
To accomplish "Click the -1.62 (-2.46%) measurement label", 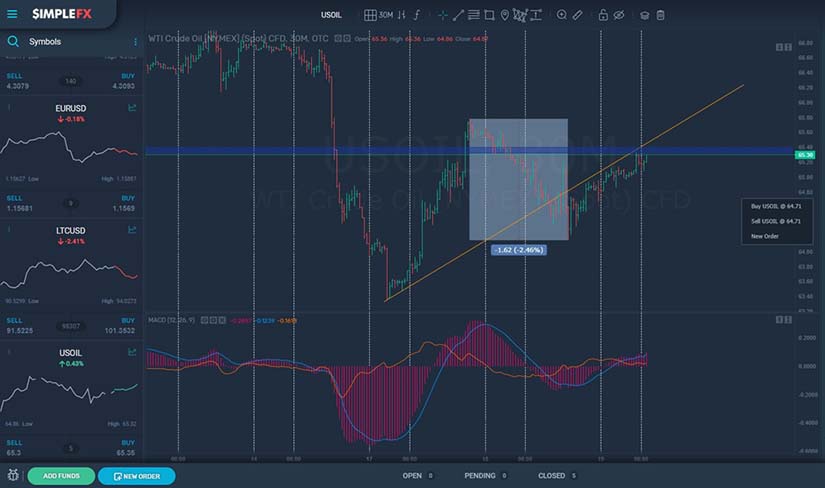I will point(519,250).
